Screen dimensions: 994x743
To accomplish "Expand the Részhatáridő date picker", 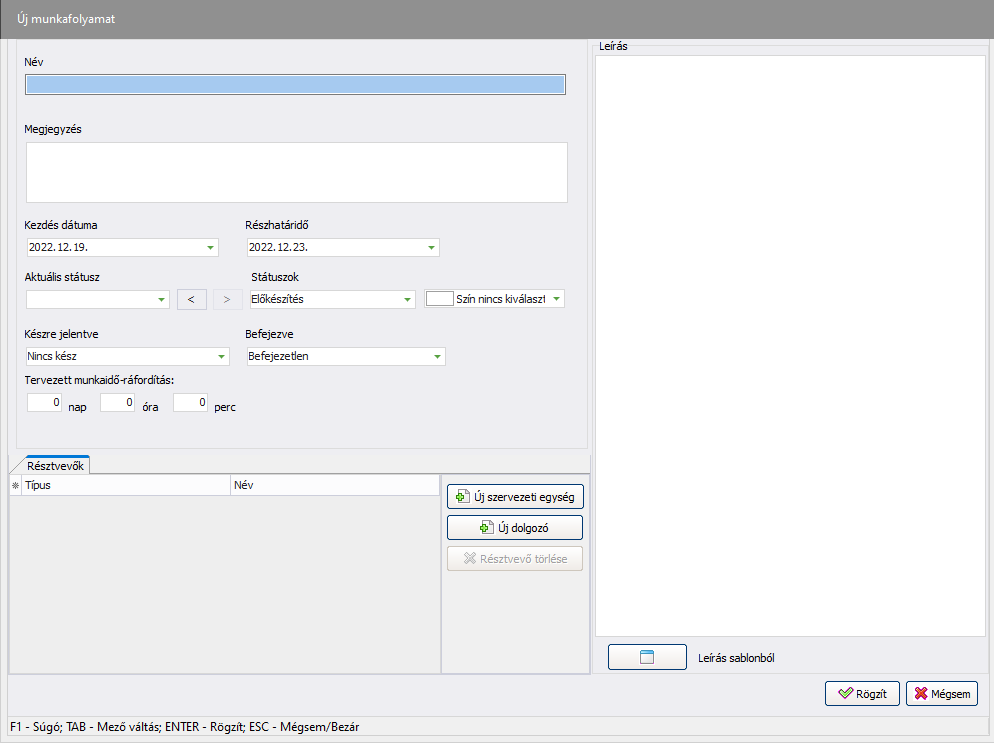I will pyautogui.click(x=431, y=247).
